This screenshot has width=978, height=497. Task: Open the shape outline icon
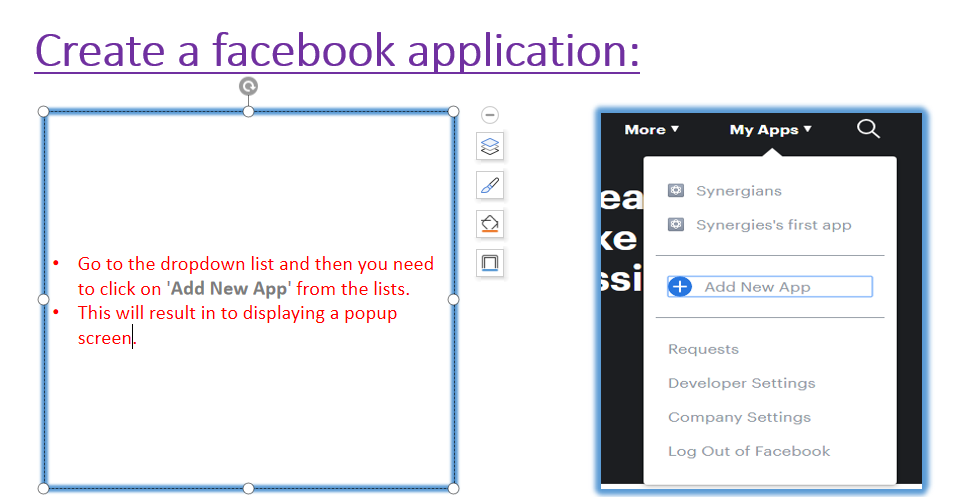[x=490, y=263]
